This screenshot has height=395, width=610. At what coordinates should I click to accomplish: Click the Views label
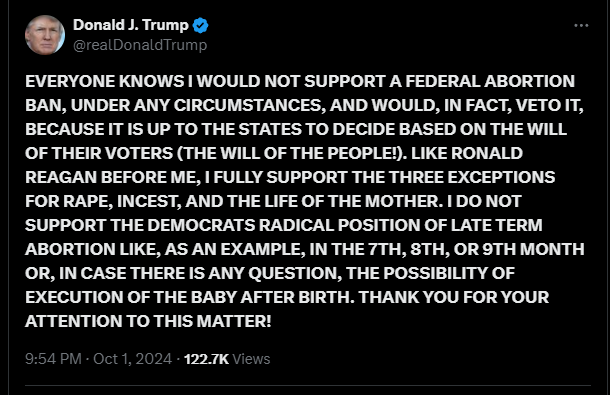coord(251,359)
